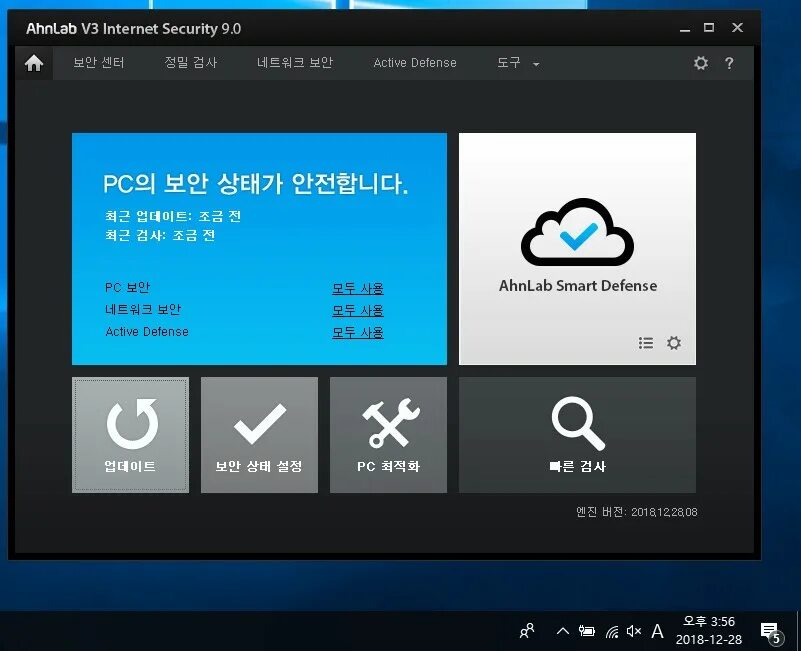This screenshot has width=801, height=651.
Task: Open Action Center notifications icon
Action: [771, 633]
